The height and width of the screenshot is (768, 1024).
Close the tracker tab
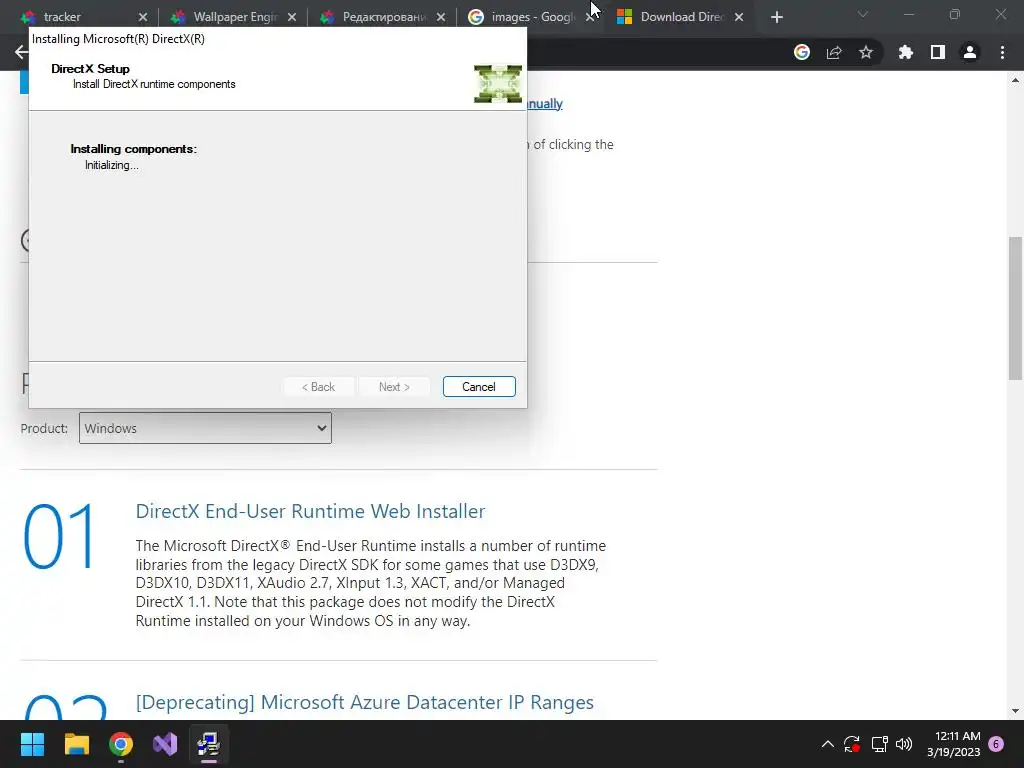click(143, 17)
